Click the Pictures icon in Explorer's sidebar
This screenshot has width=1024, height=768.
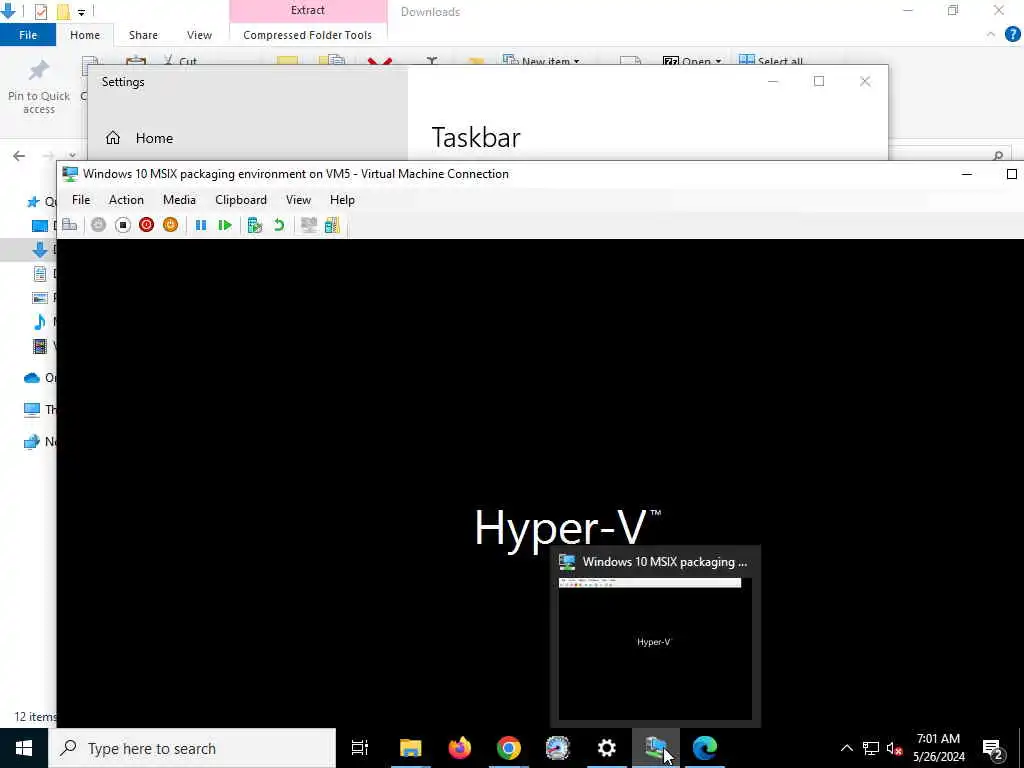(40, 298)
